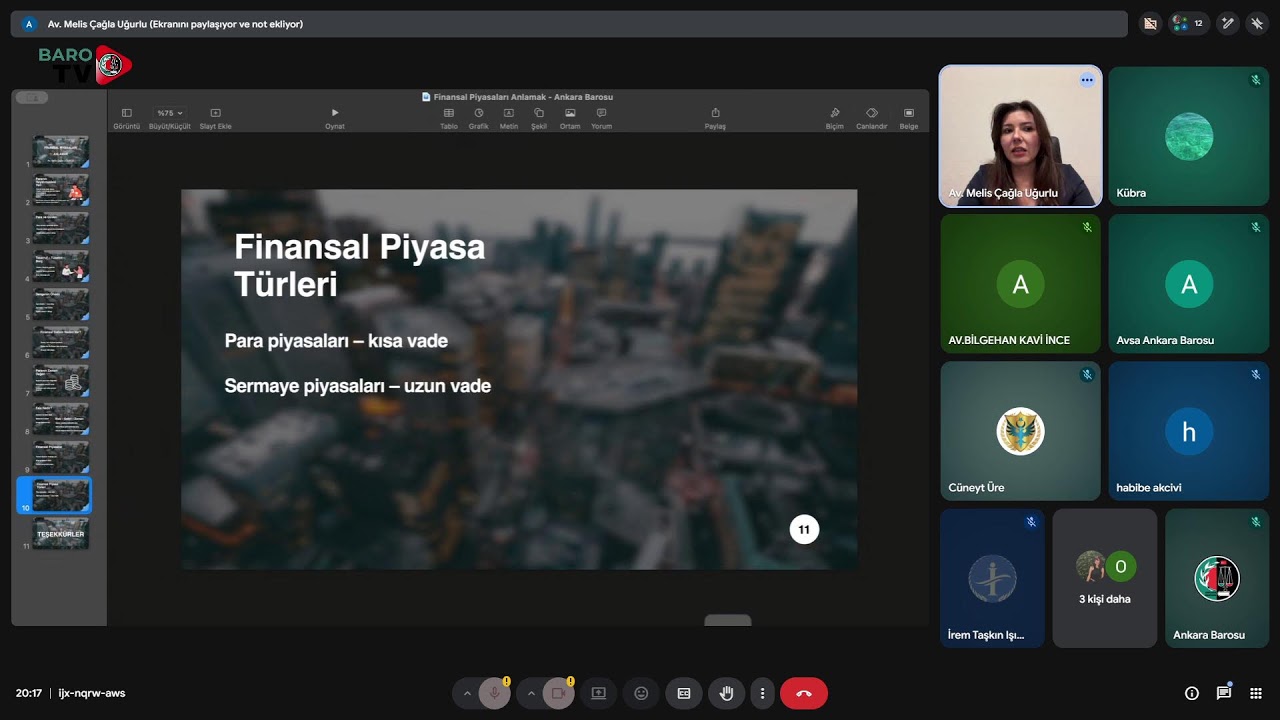Select slide 6 thumbnail in navigator

[x=61, y=342]
